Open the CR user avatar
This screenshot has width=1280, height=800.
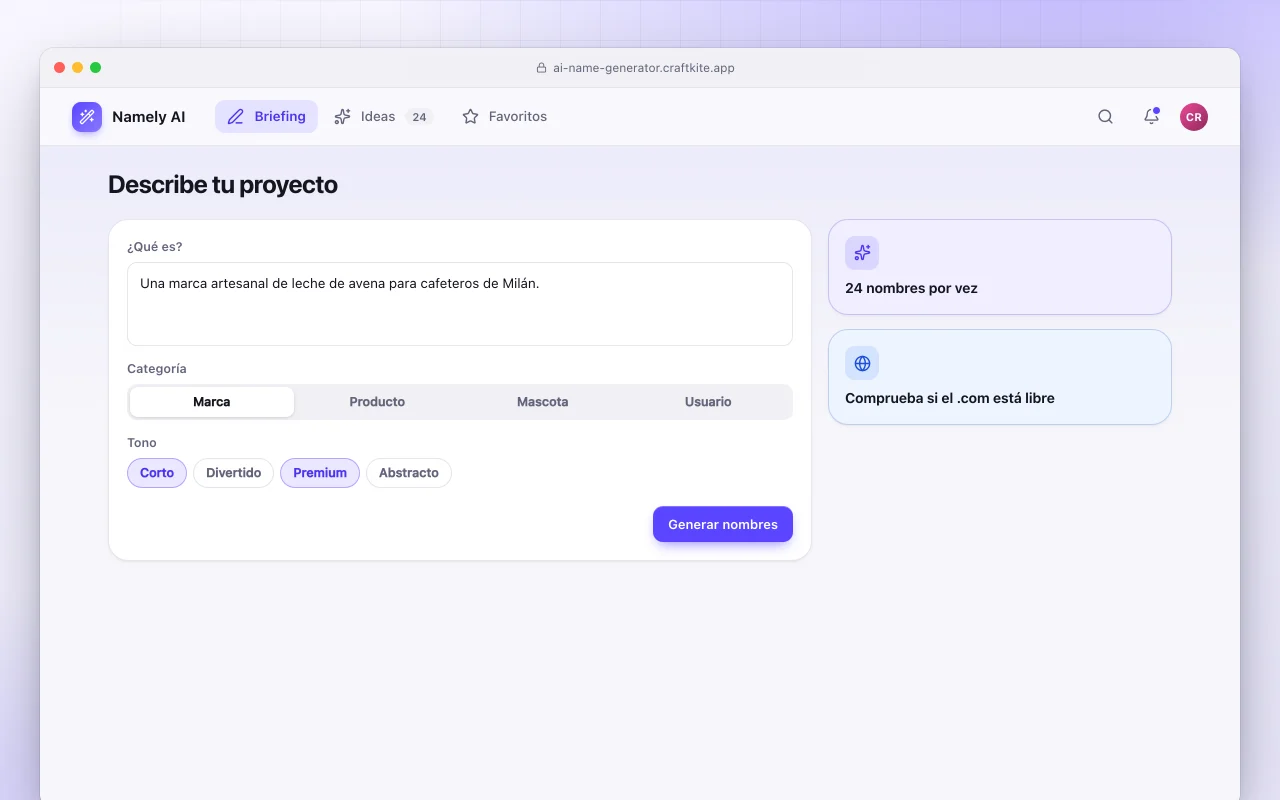tap(1194, 117)
